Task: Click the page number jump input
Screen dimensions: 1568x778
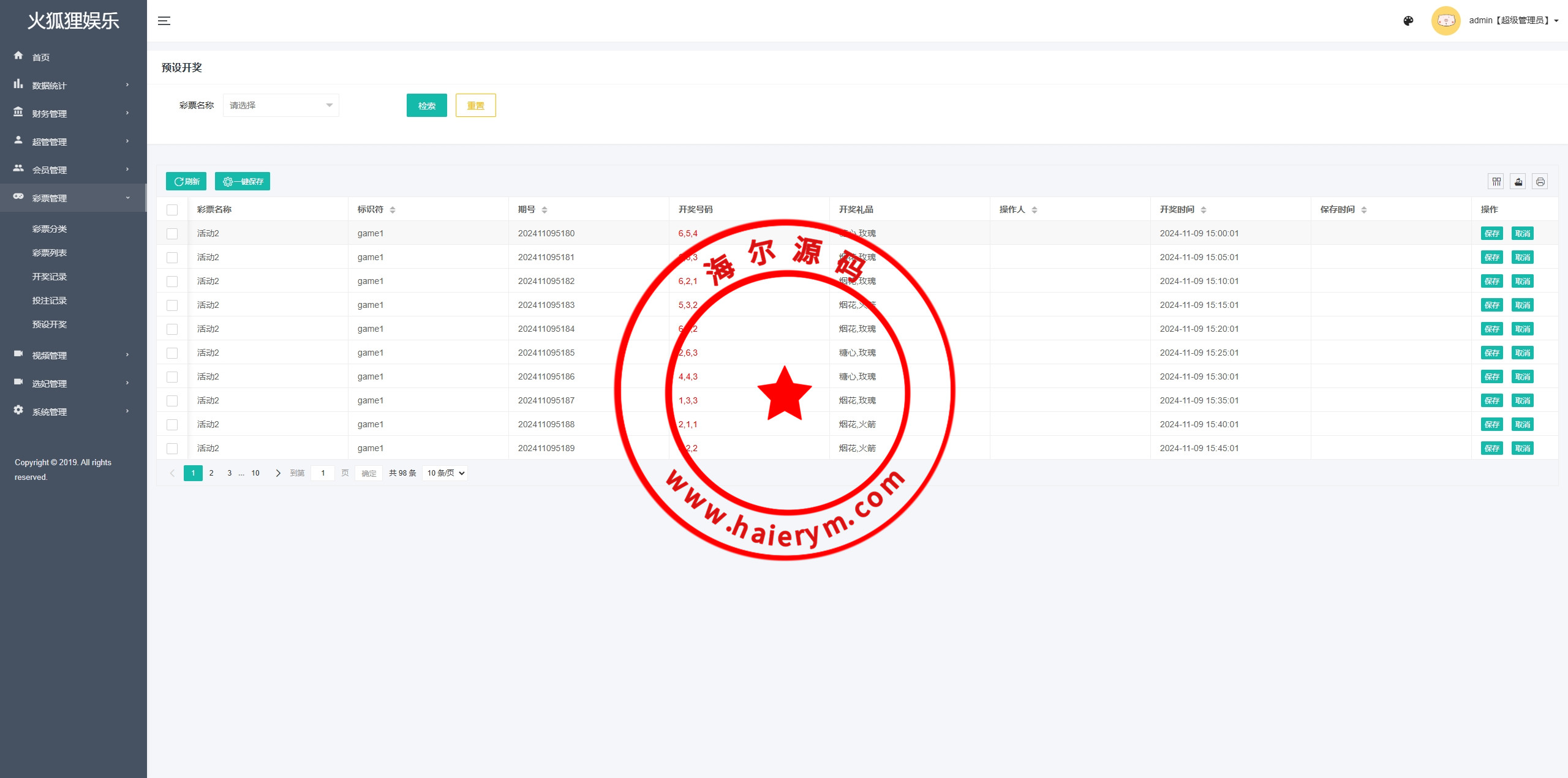Action: tap(323, 473)
